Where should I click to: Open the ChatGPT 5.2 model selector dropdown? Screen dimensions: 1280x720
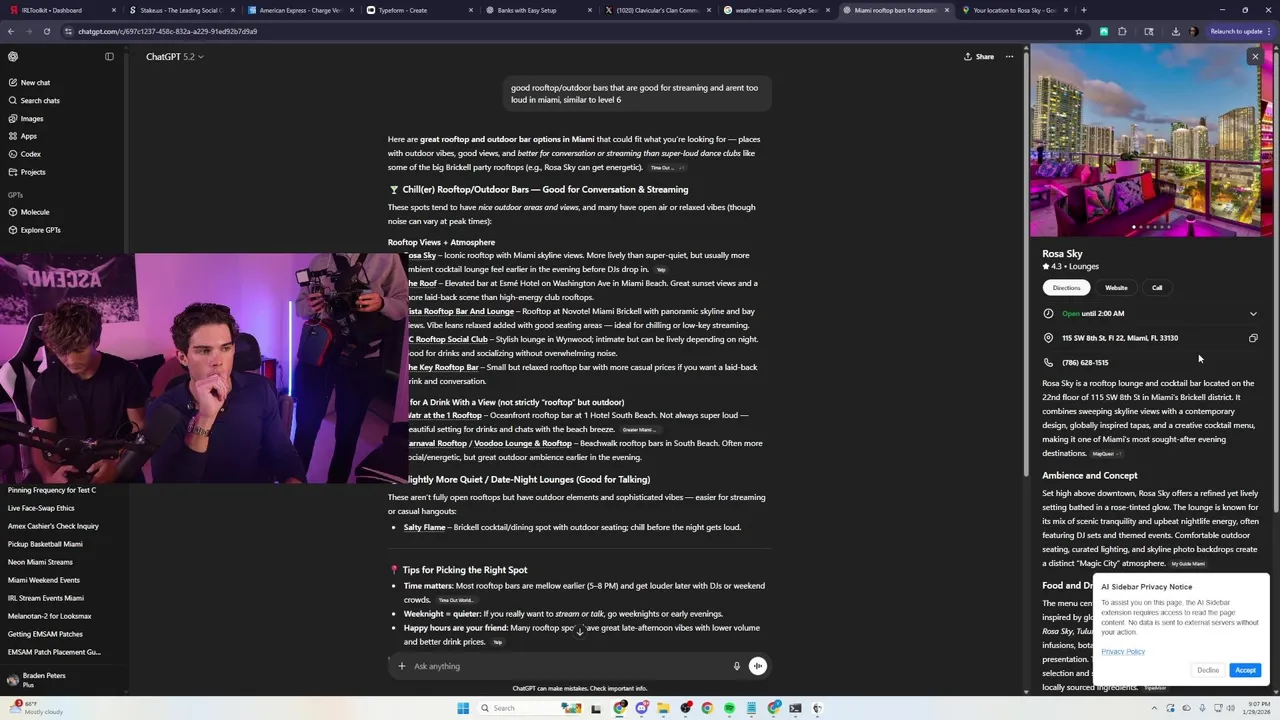pyautogui.click(x=174, y=57)
